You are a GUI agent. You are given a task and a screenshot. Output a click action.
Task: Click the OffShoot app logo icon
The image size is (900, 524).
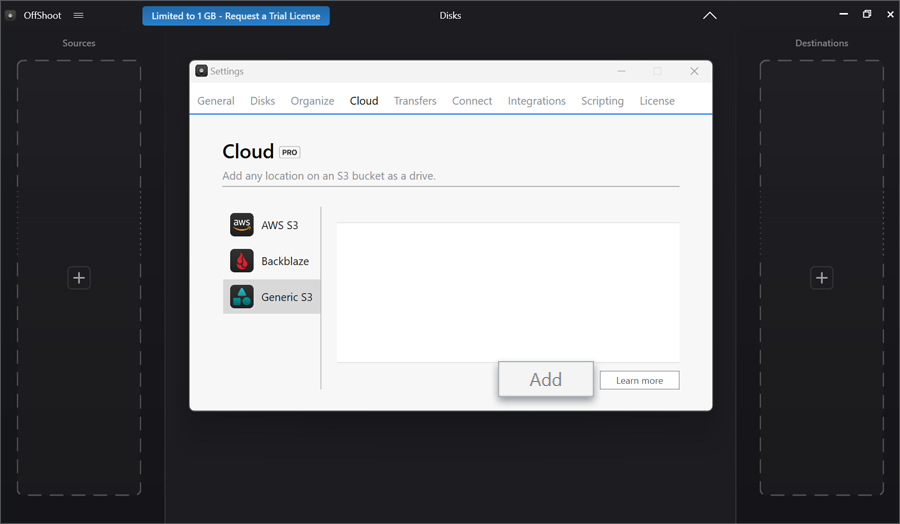(11, 16)
